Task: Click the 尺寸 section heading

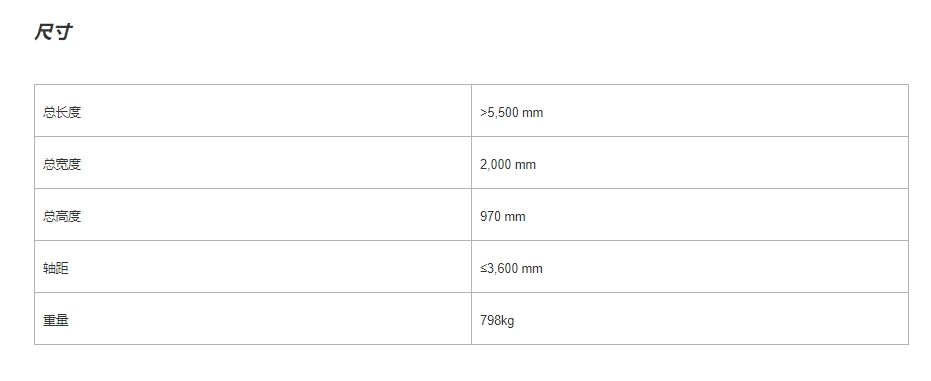Action: (53, 32)
